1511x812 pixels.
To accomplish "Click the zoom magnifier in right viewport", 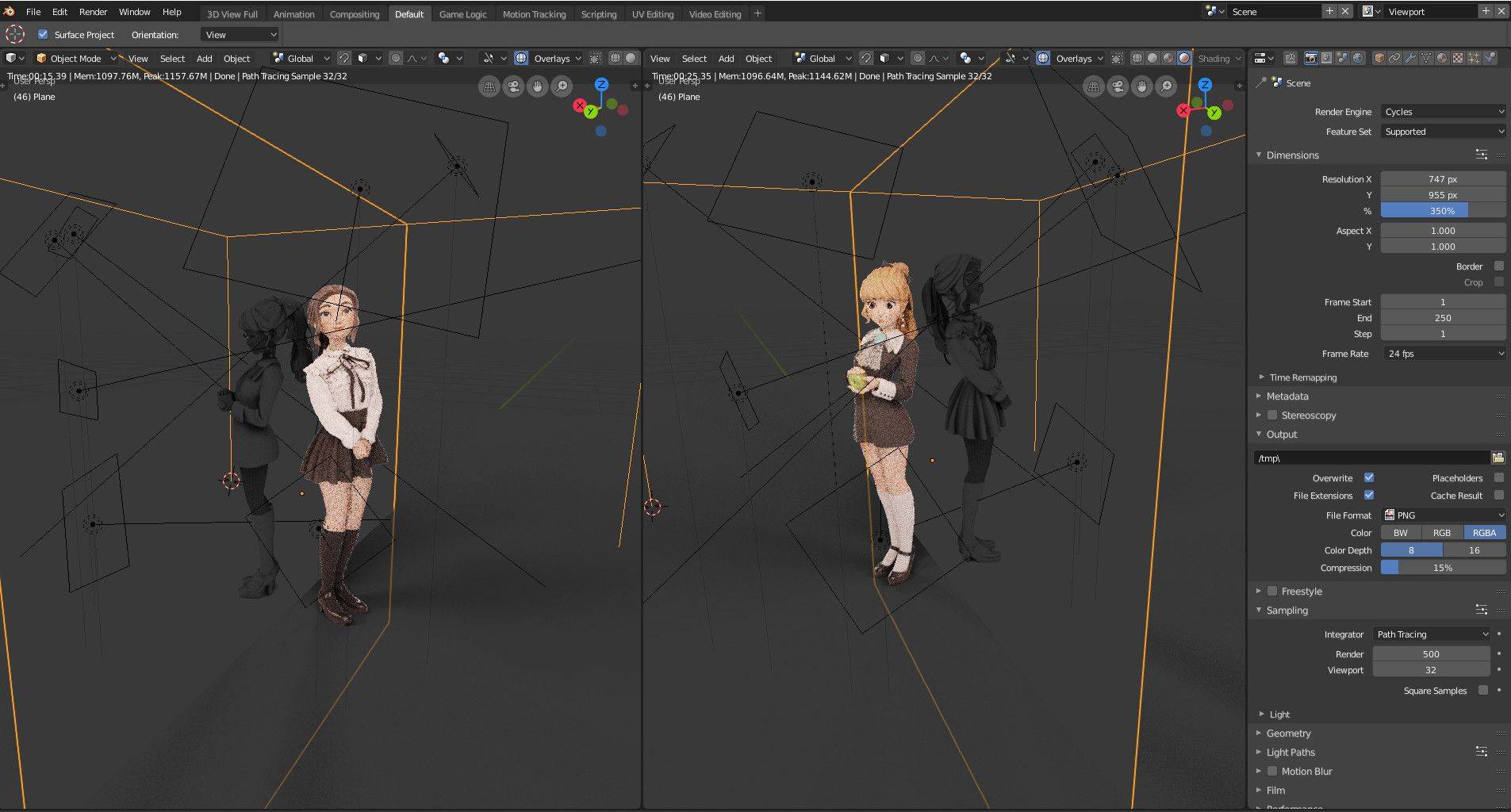I will (1166, 87).
